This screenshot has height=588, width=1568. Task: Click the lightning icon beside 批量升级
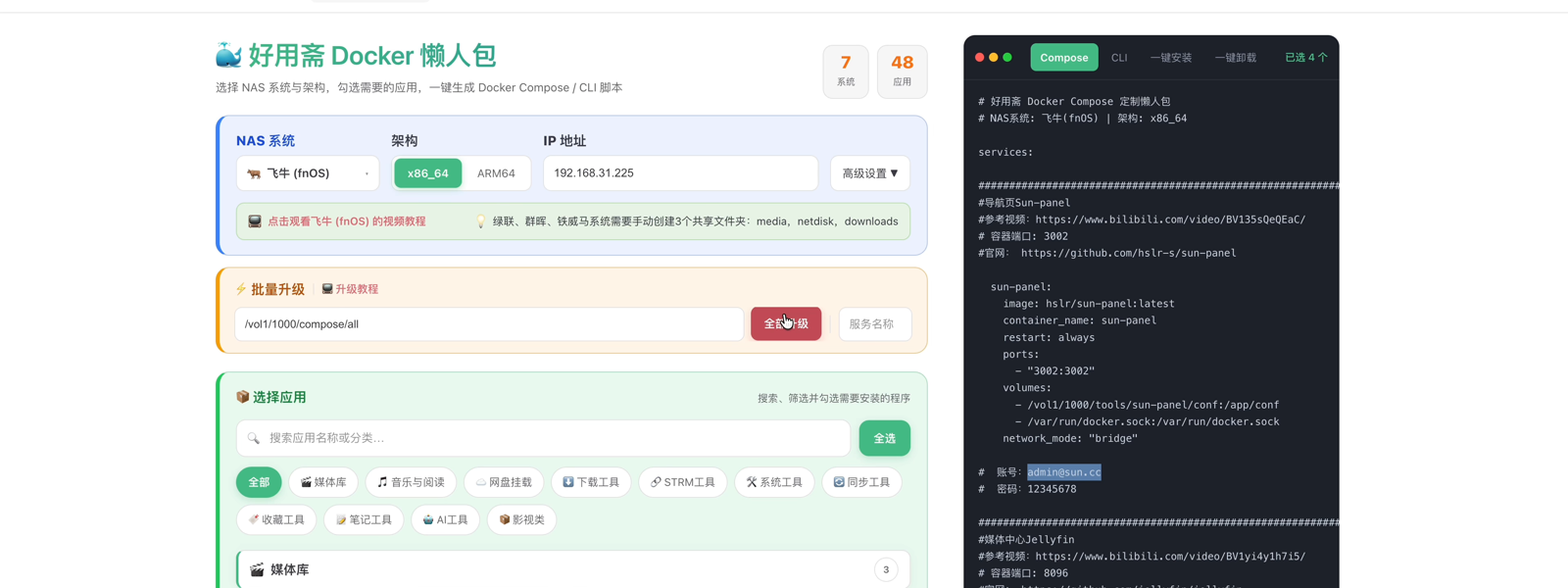(x=241, y=289)
